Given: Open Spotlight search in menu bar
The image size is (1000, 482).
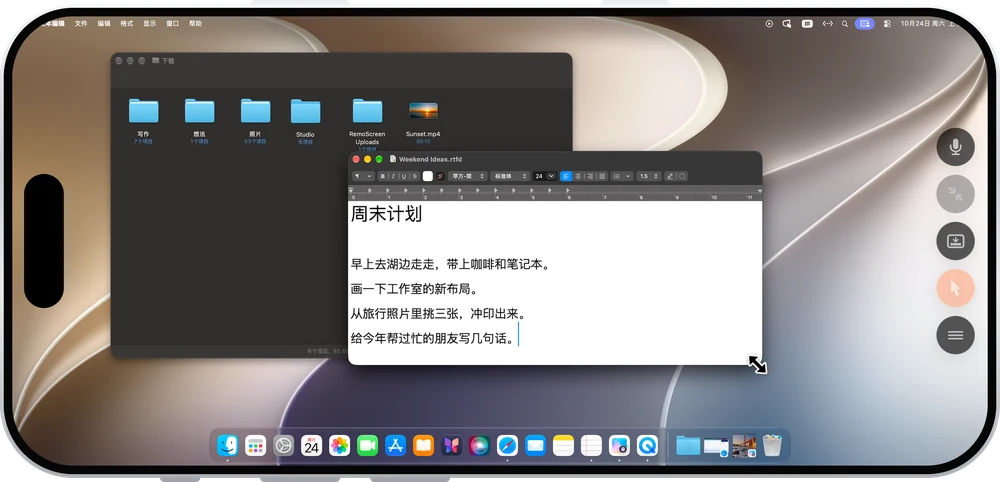Looking at the screenshot, I should (844, 24).
